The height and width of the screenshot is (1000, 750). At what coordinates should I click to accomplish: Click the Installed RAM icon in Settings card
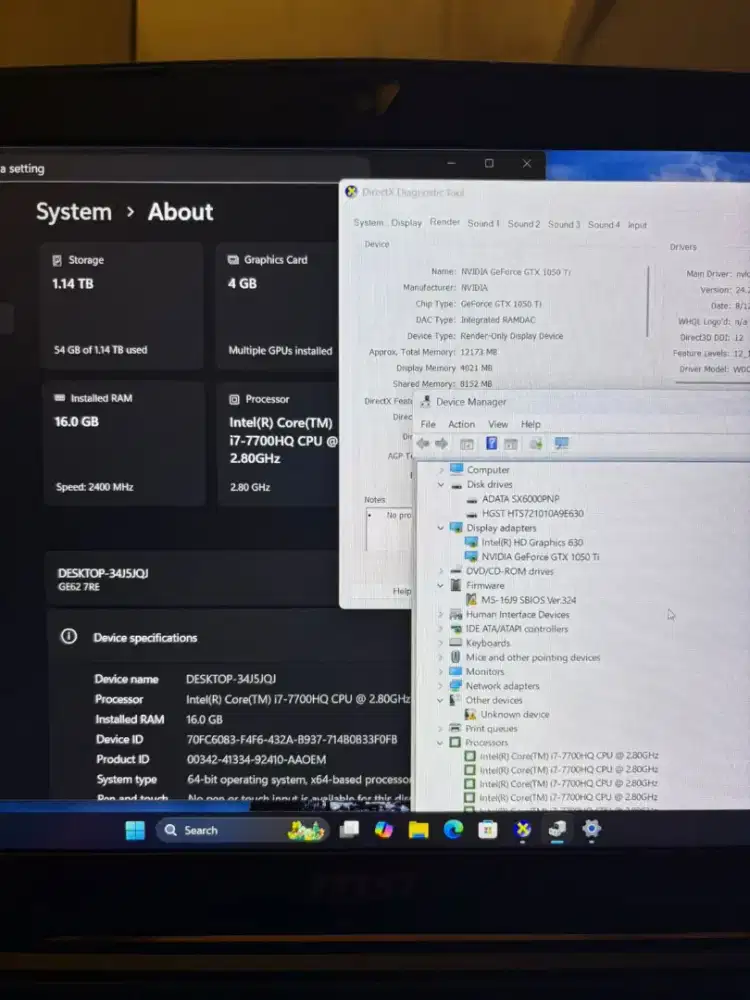pyautogui.click(x=59, y=398)
